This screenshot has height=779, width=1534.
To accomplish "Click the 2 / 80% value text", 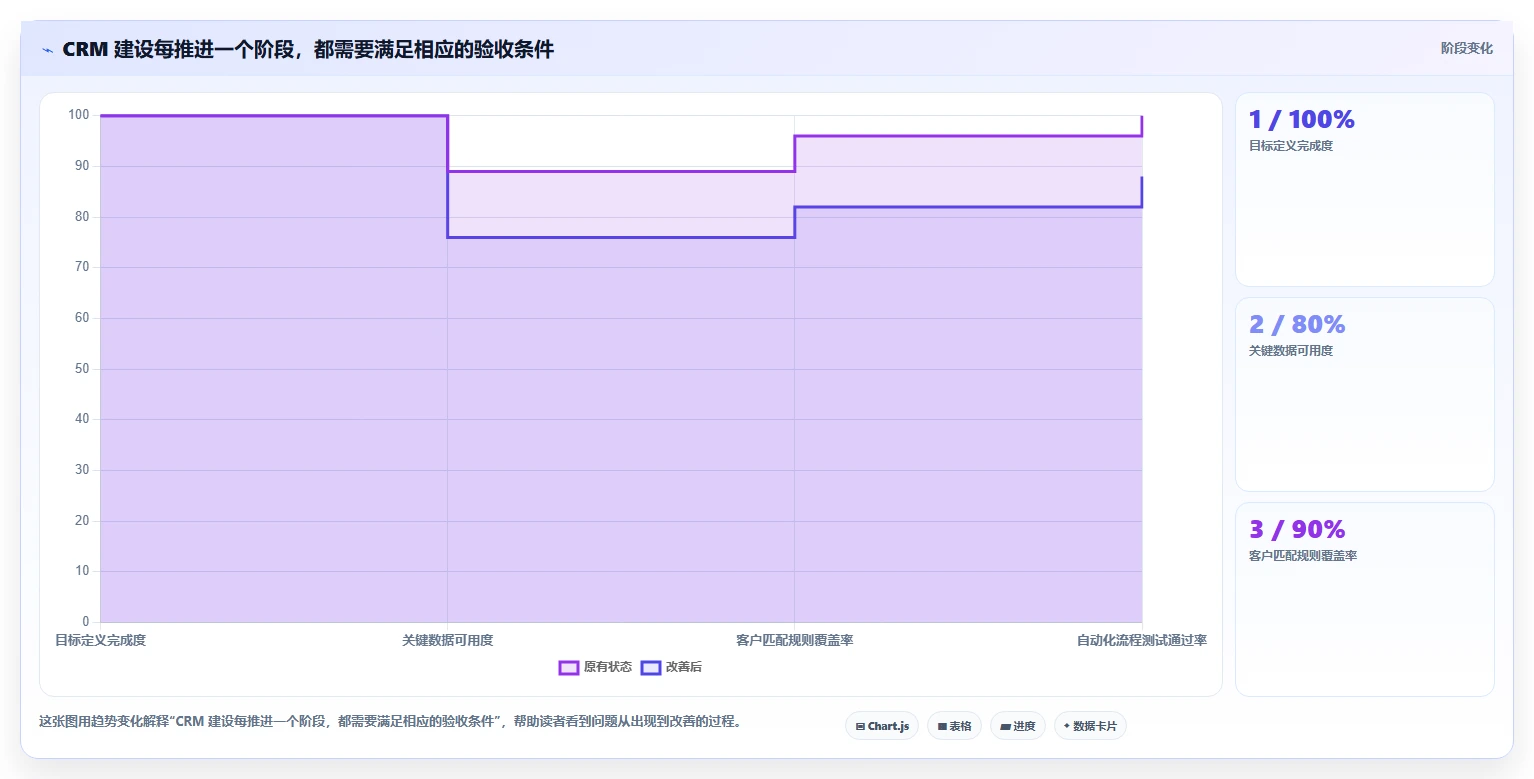I will [x=1297, y=324].
